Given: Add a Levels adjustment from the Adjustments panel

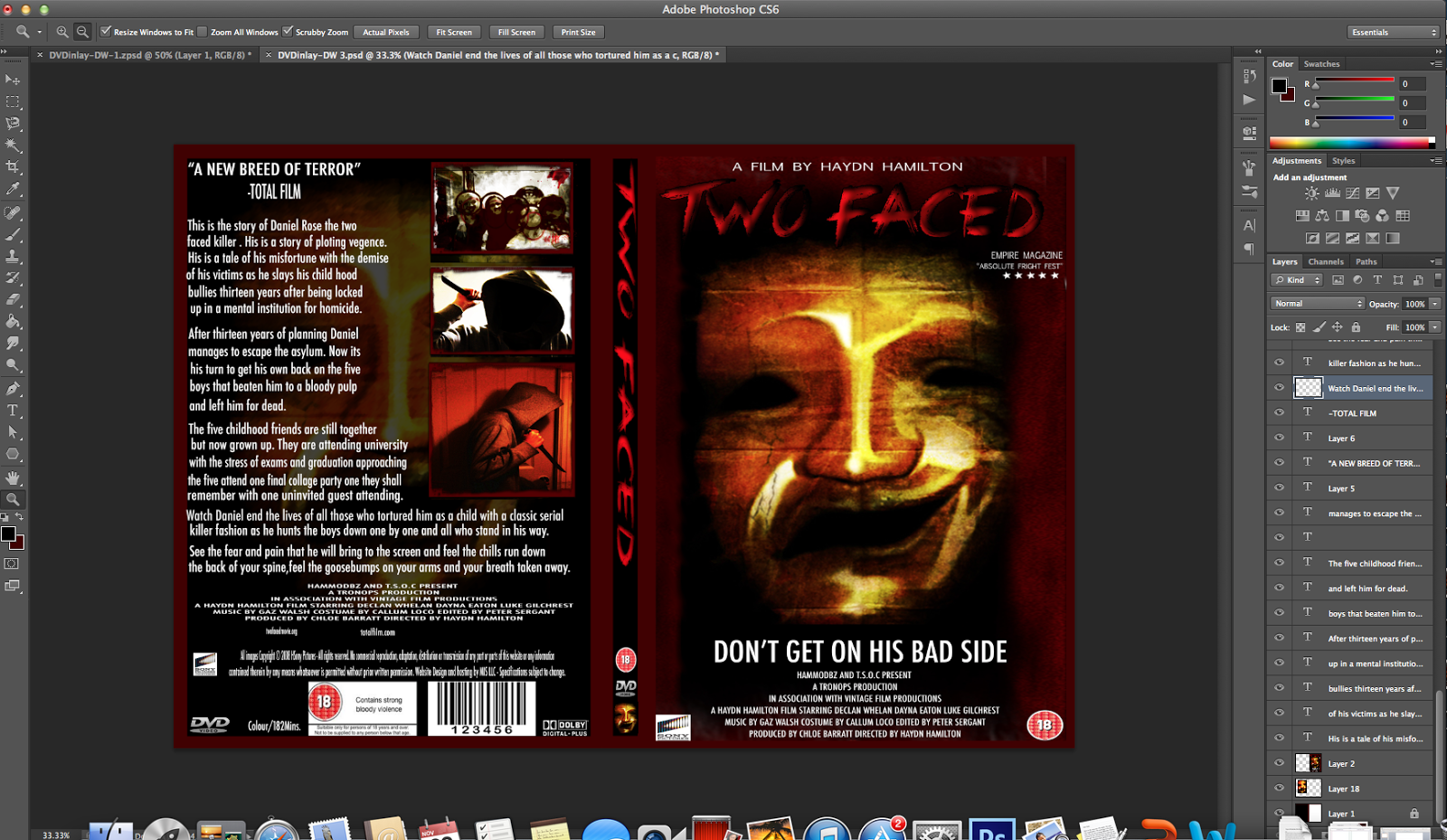Looking at the screenshot, I should coord(1330,193).
